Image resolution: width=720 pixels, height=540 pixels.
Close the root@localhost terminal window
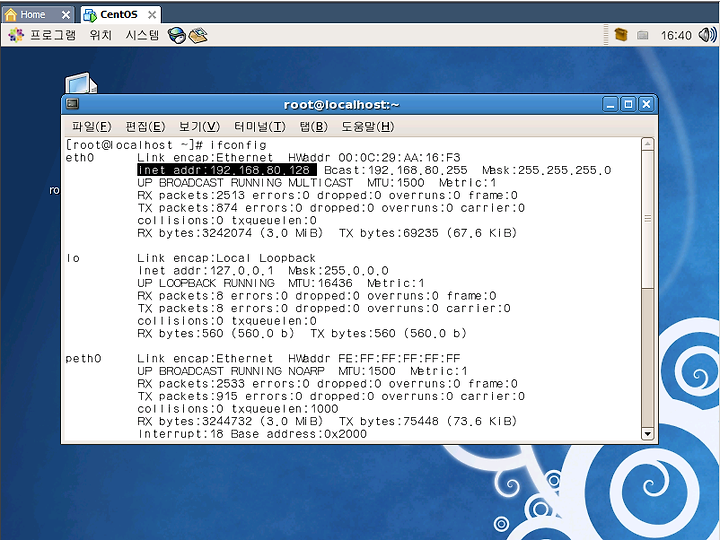(646, 105)
